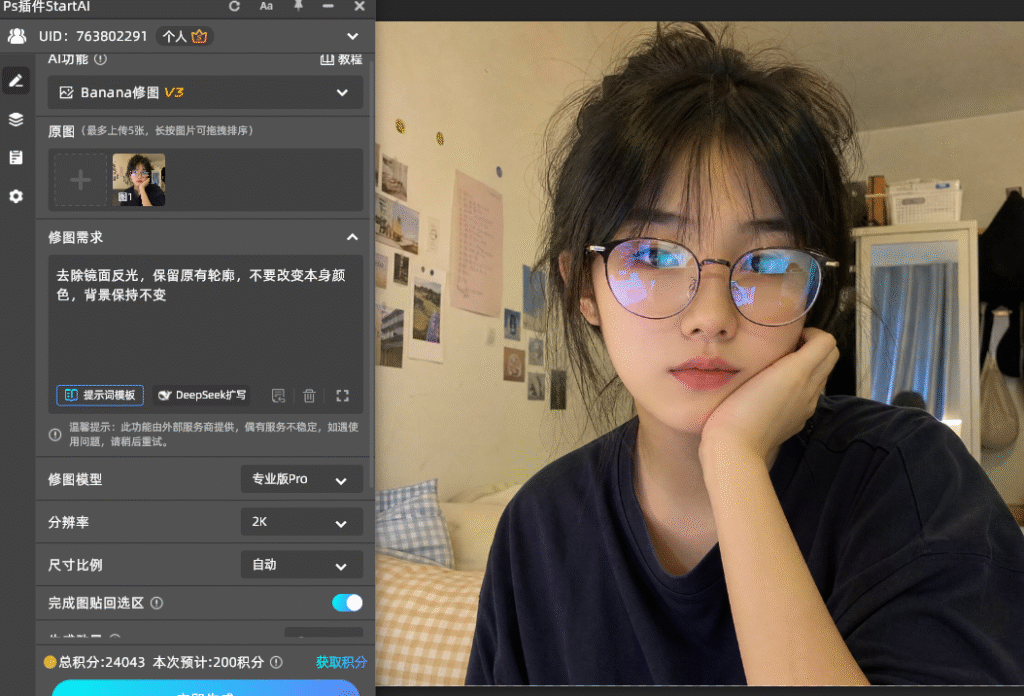The width and height of the screenshot is (1024, 696).
Task: Click the 原图 section label
Action: click(61, 131)
